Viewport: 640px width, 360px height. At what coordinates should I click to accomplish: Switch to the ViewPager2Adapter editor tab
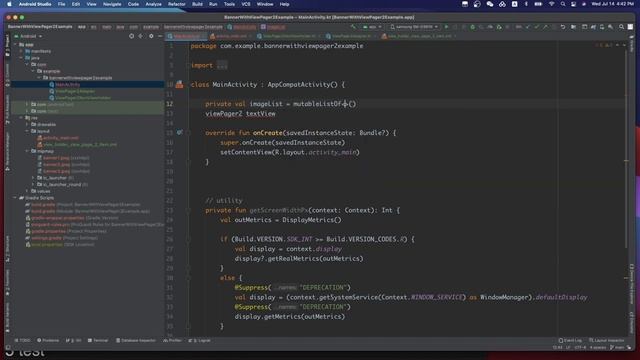(351, 36)
